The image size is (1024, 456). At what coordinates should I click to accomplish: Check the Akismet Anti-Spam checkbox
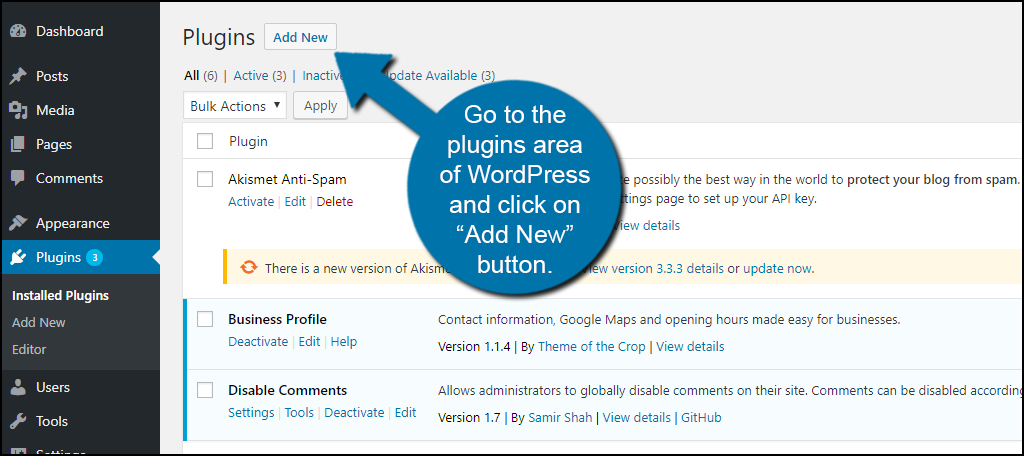click(205, 179)
